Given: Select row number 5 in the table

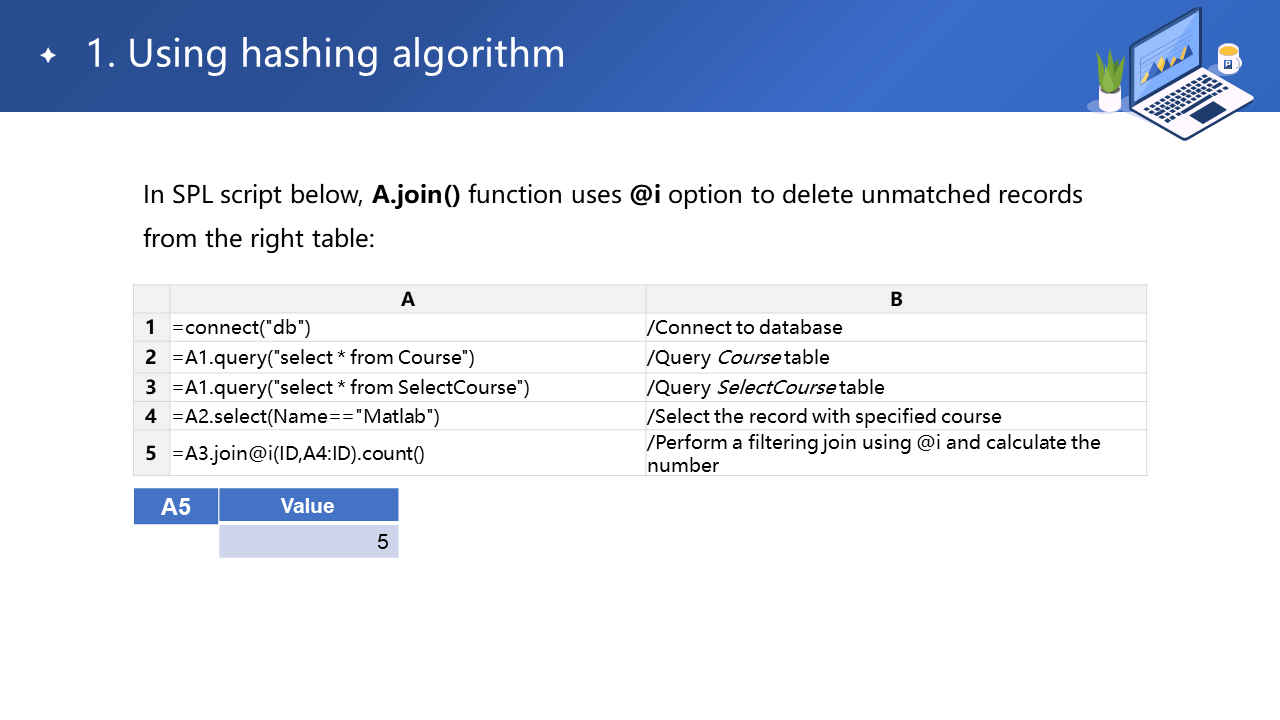Looking at the screenshot, I should (x=151, y=453).
